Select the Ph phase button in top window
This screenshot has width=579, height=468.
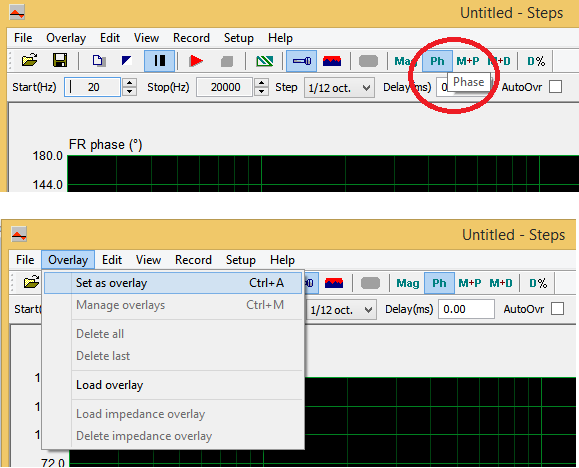(437, 61)
